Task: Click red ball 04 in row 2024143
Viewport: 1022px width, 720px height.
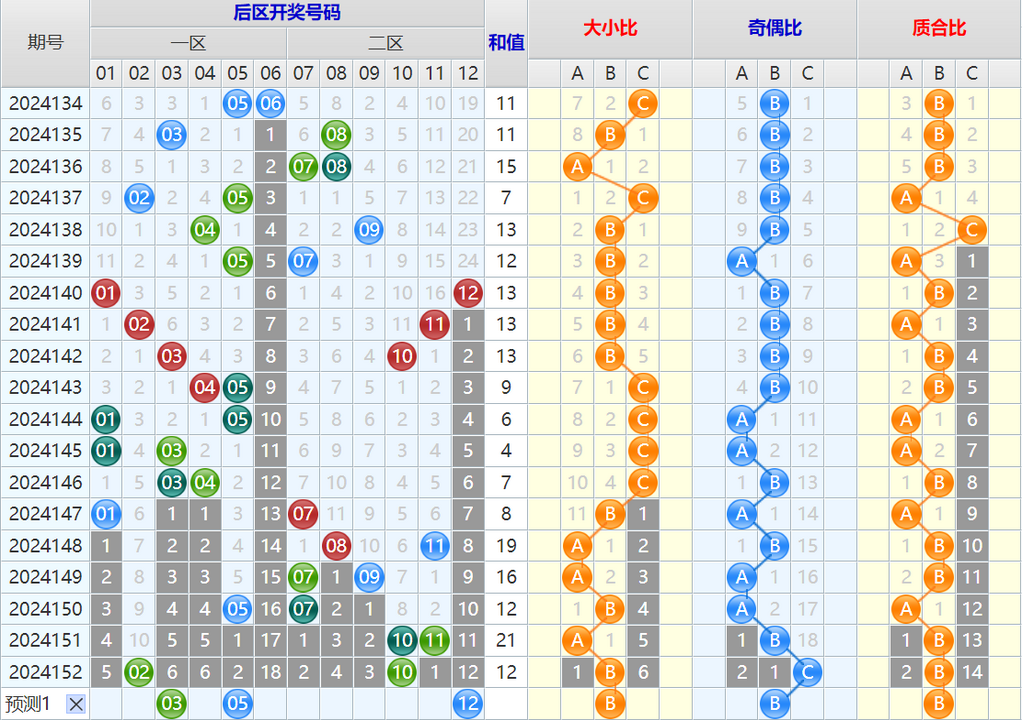Action: coord(205,388)
